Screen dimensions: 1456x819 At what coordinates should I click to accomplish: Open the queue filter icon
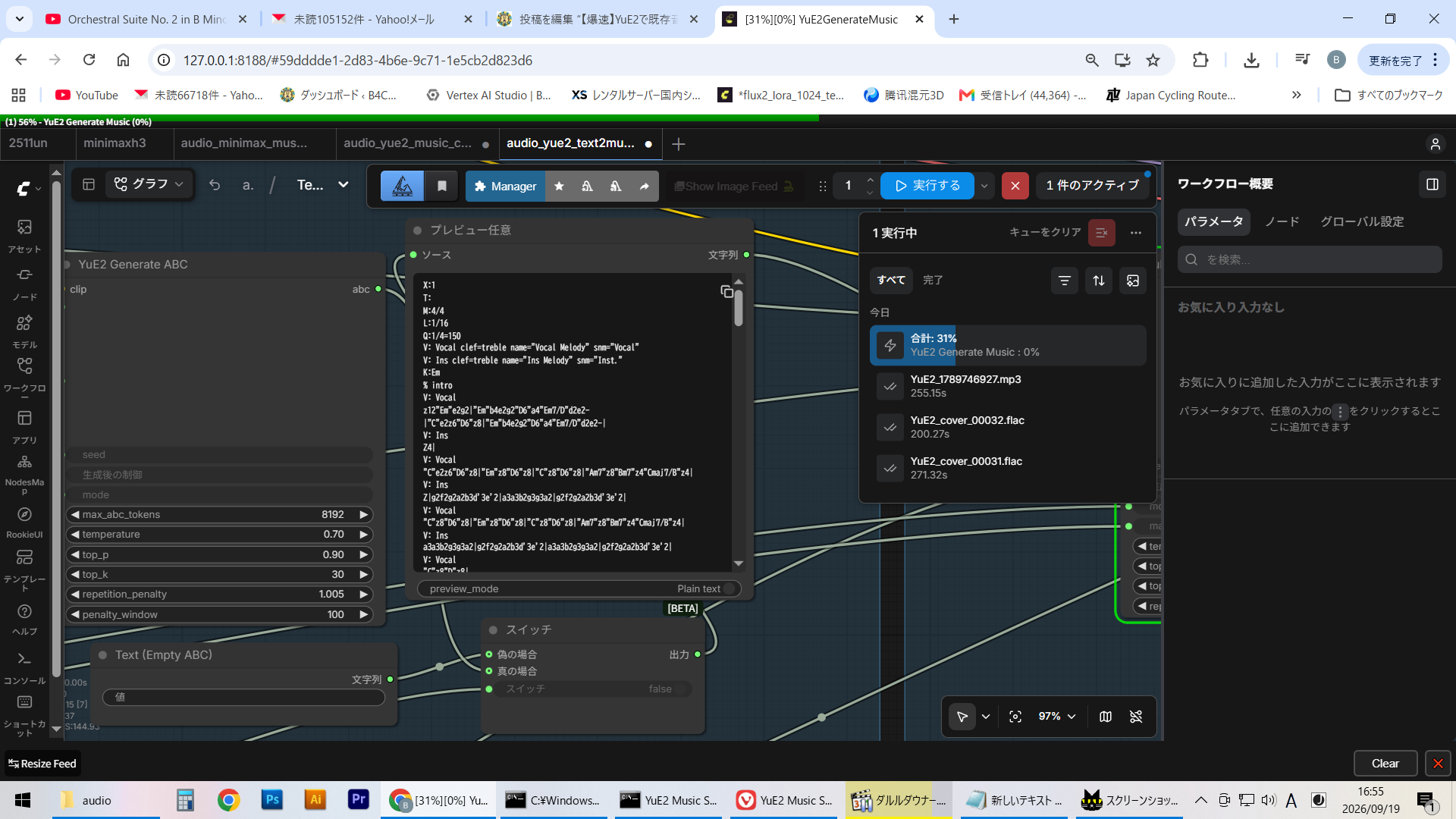[x=1065, y=281]
